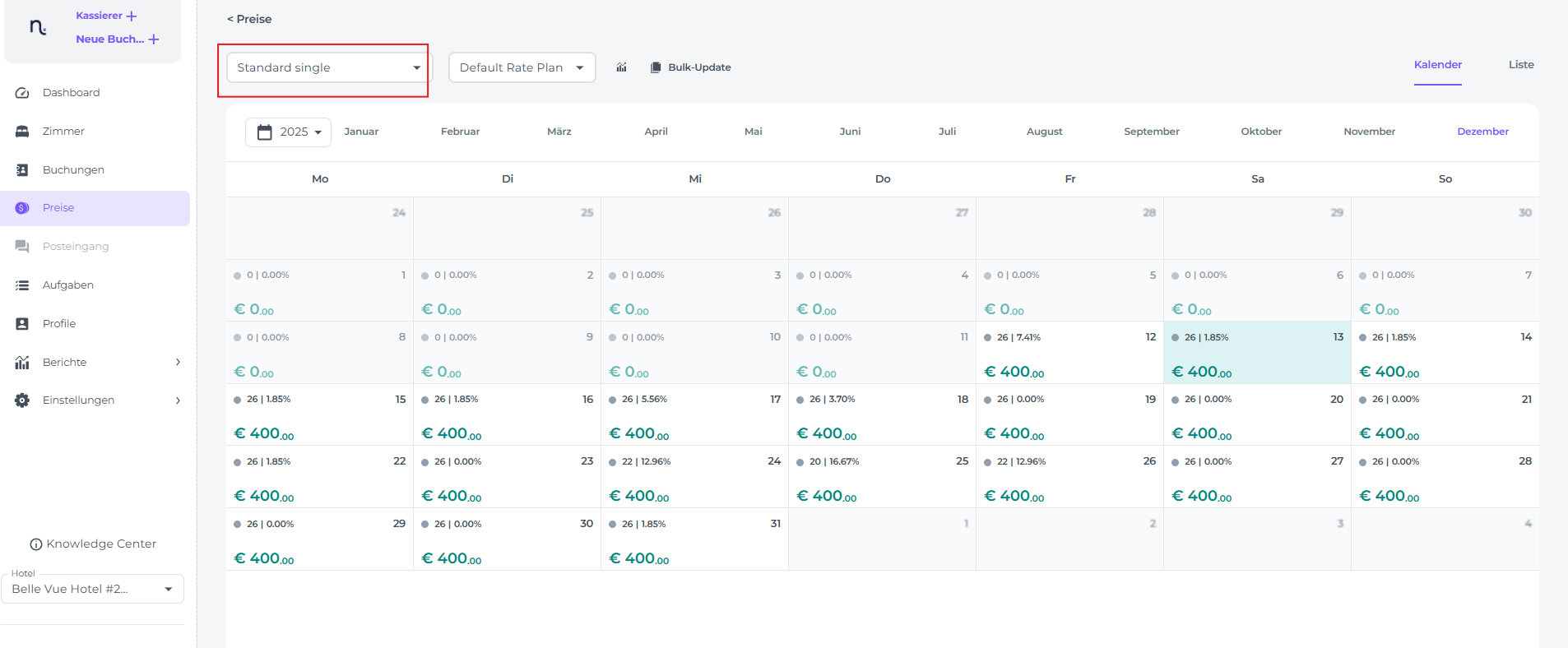Click the Einstellungen gear icon
This screenshot has width=1568, height=648.
click(x=22, y=400)
